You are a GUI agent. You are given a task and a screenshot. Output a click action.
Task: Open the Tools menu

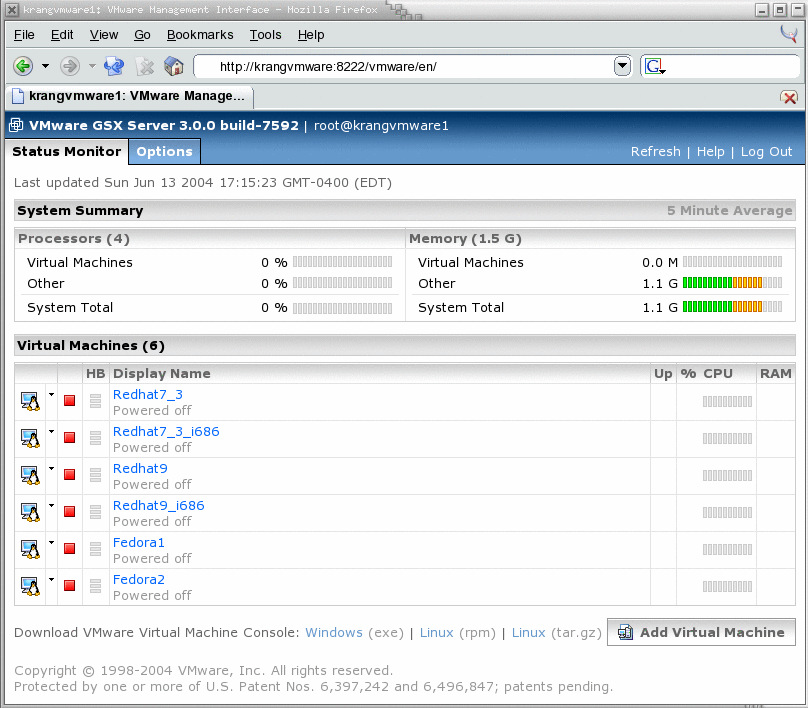265,35
